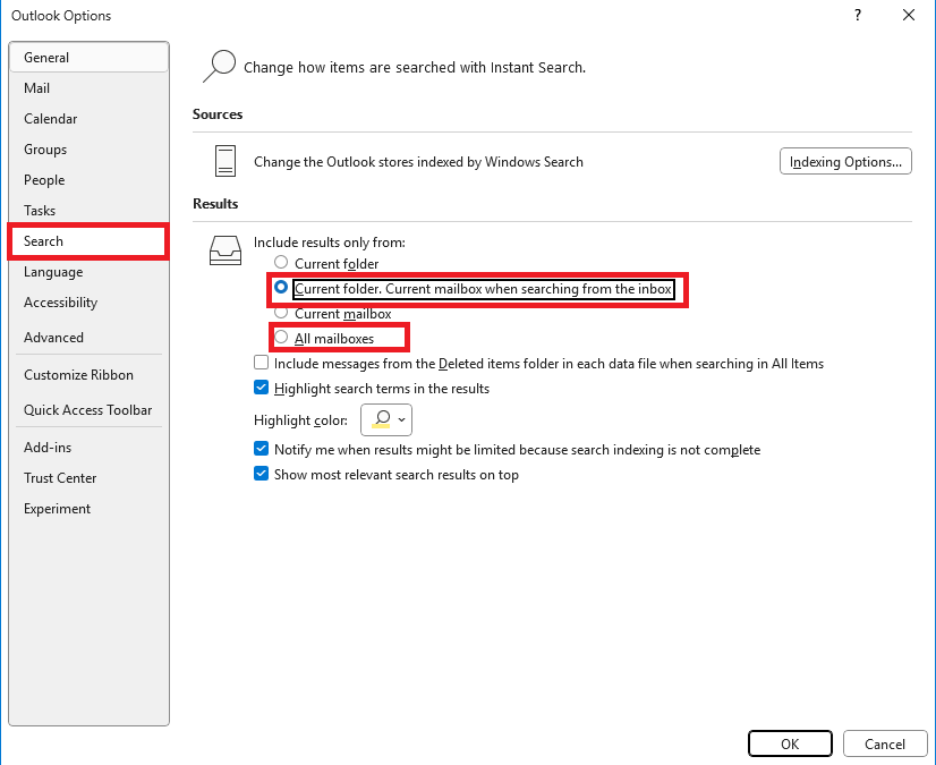Open Customize Ribbon settings
The width and height of the screenshot is (936, 765).
click(89, 375)
